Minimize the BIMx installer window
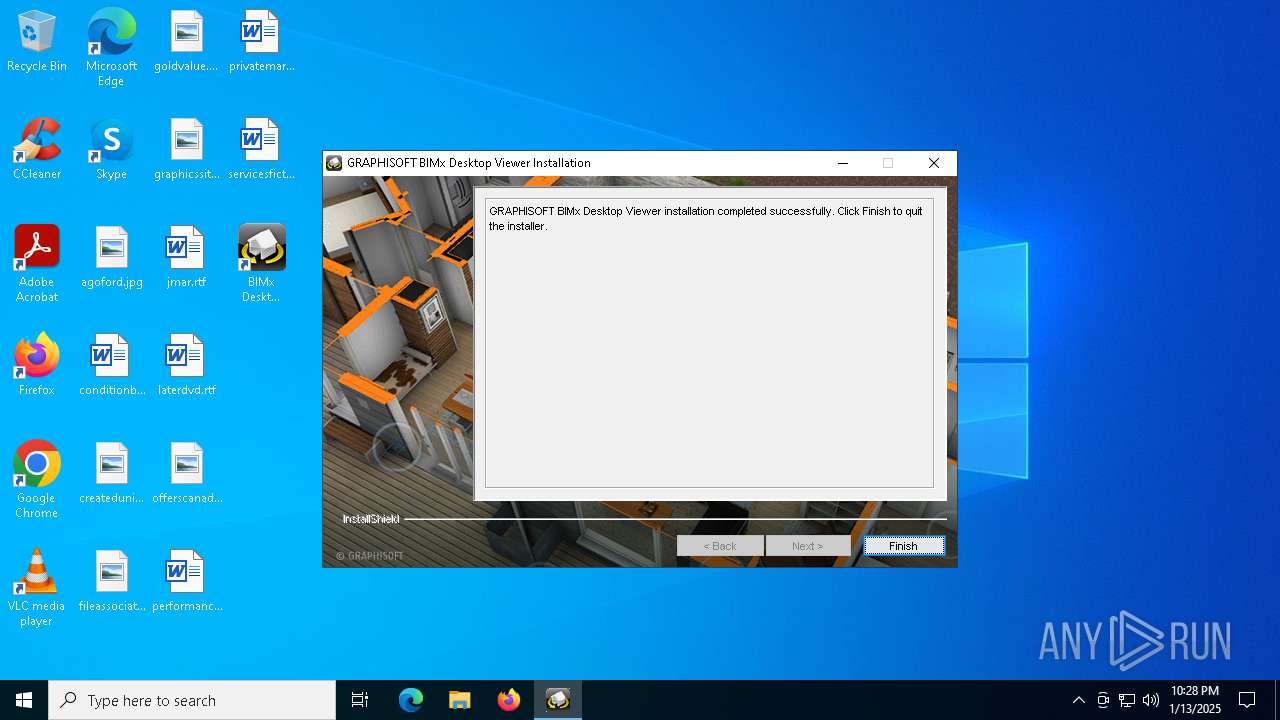This screenshot has width=1280, height=720. pos(843,163)
